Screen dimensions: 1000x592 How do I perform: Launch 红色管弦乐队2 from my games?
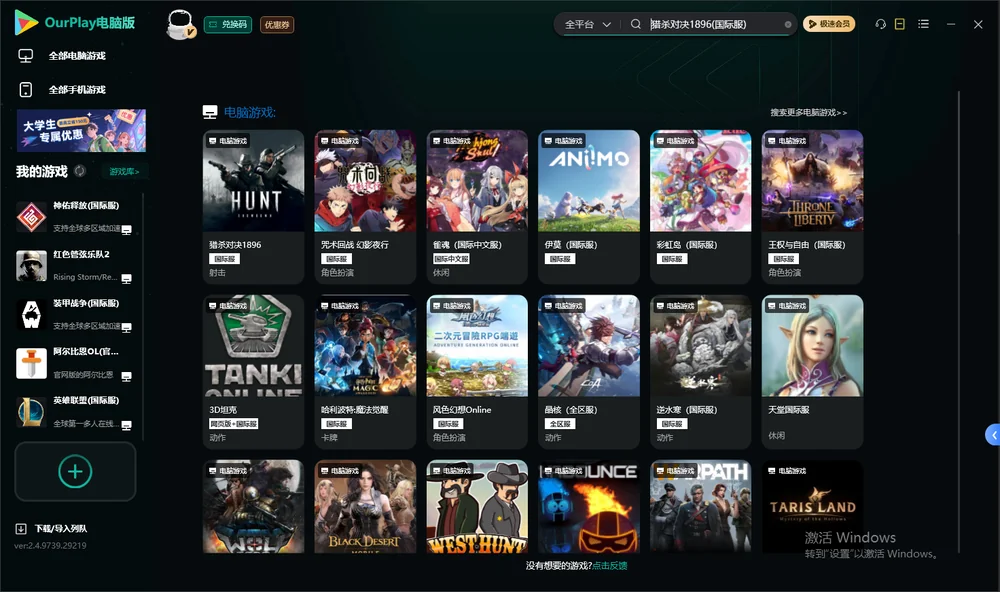coord(75,266)
